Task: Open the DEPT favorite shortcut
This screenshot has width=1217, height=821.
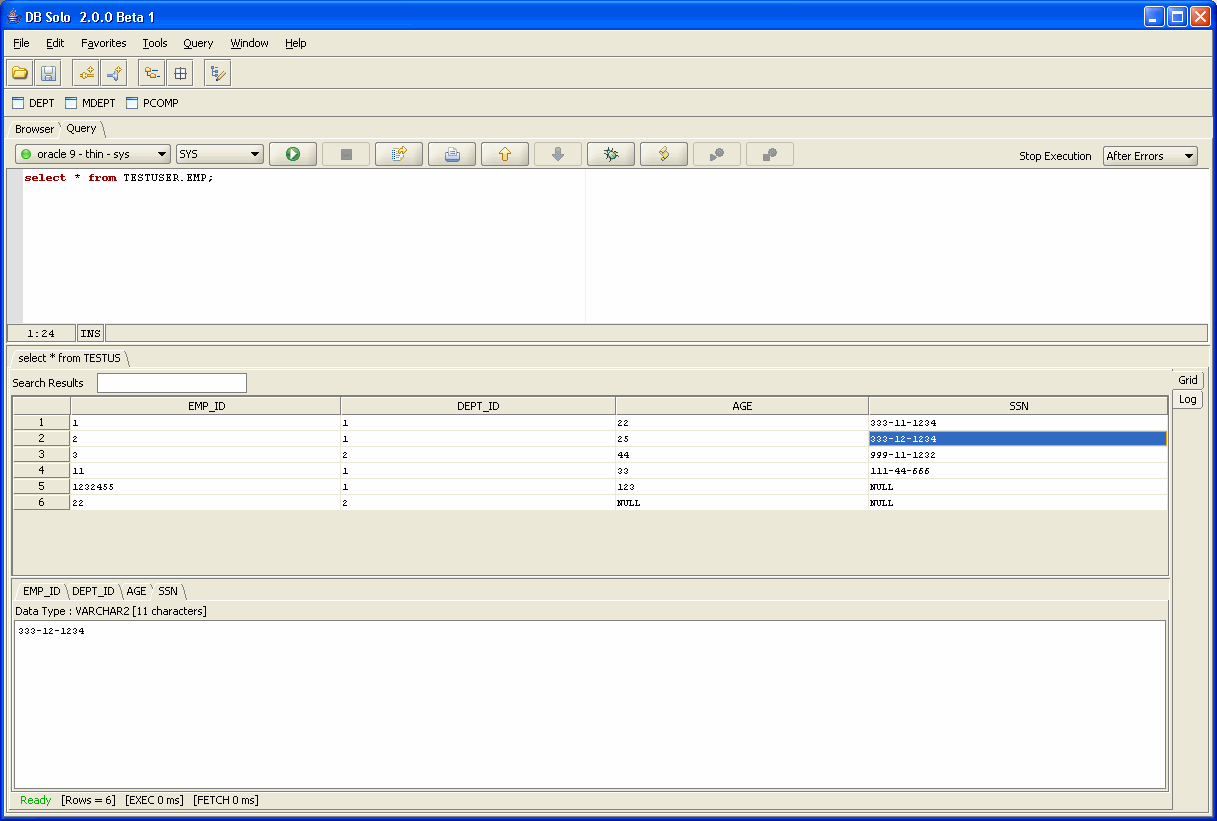Action: [x=33, y=103]
